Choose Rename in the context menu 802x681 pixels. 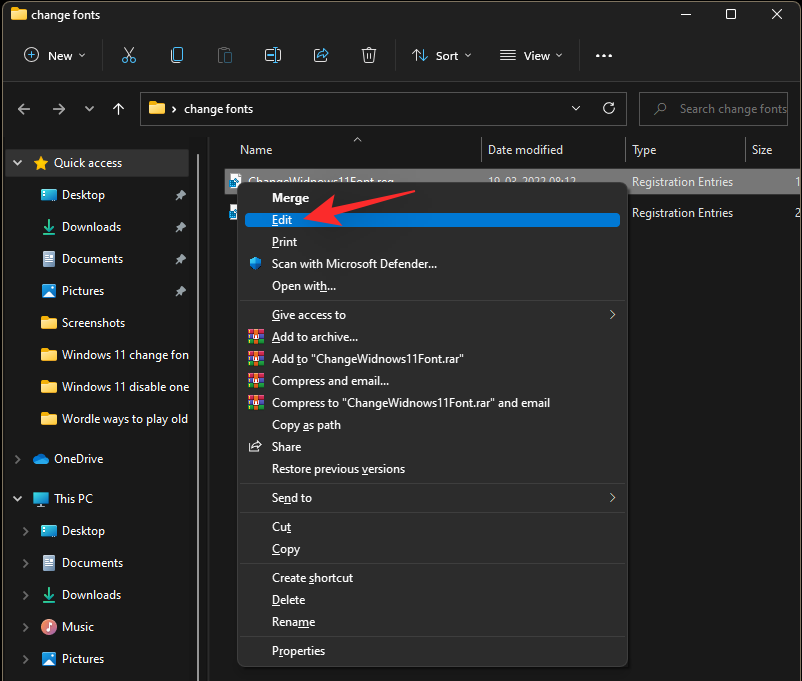432,622
